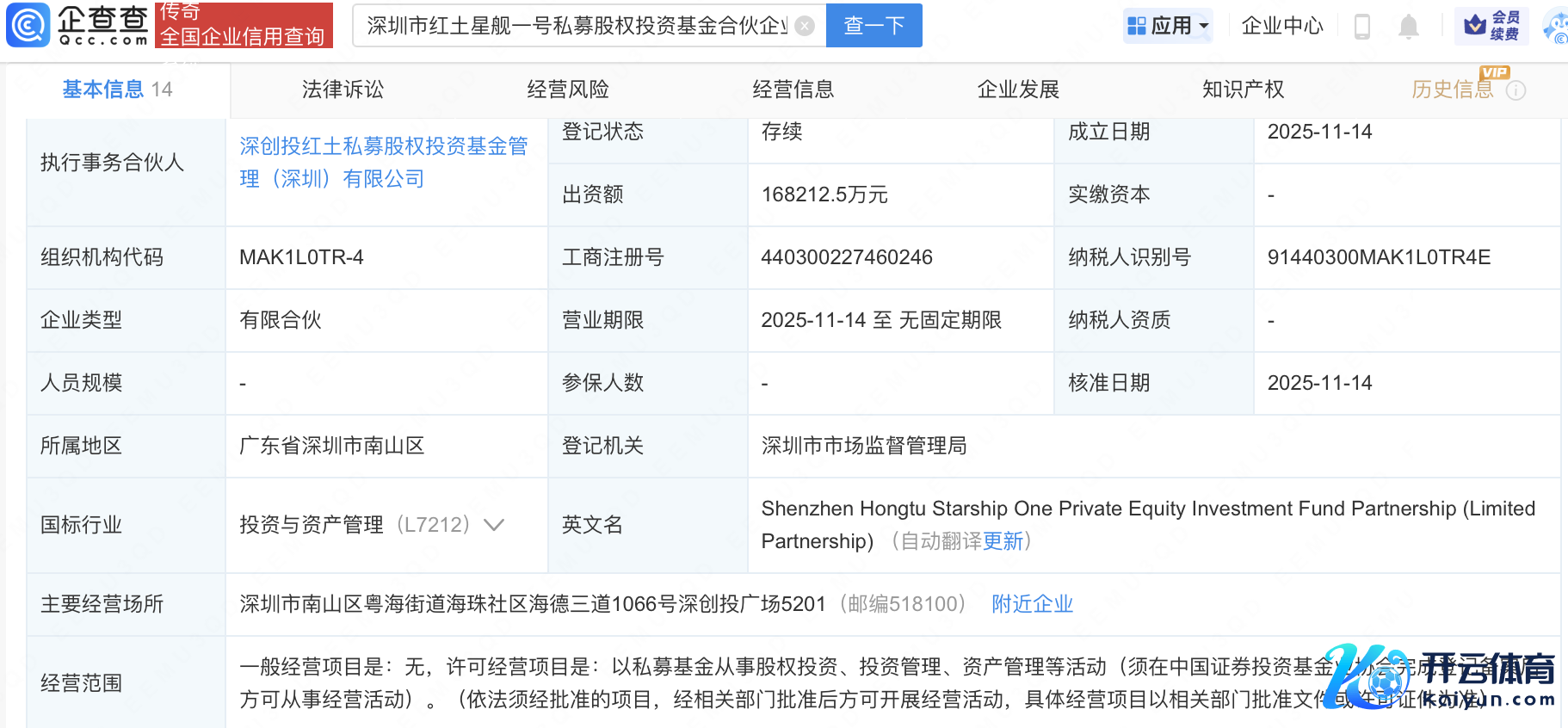Click the grid icon next to 应用
This screenshot has height=728, width=1568.
[1137, 26]
